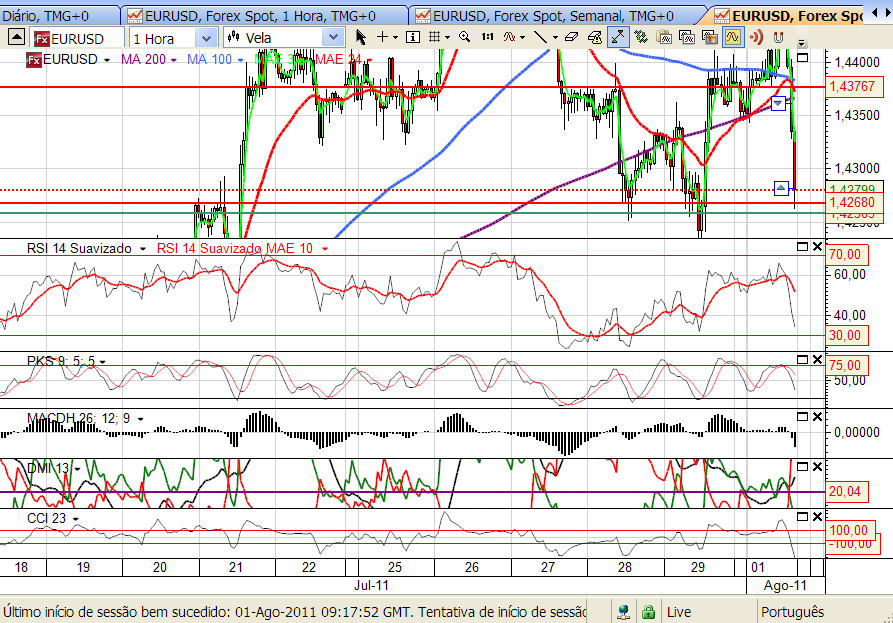Click the green and red trade markers icon
This screenshot has height=623, width=893.
point(641,38)
